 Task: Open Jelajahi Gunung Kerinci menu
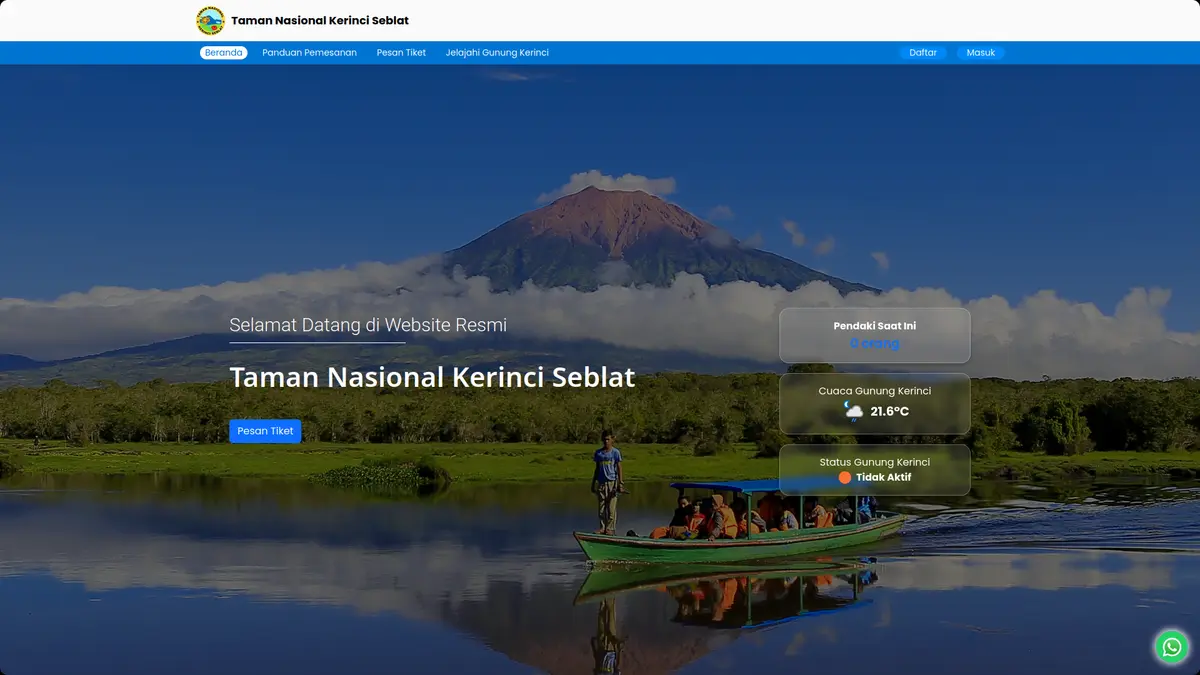[497, 53]
